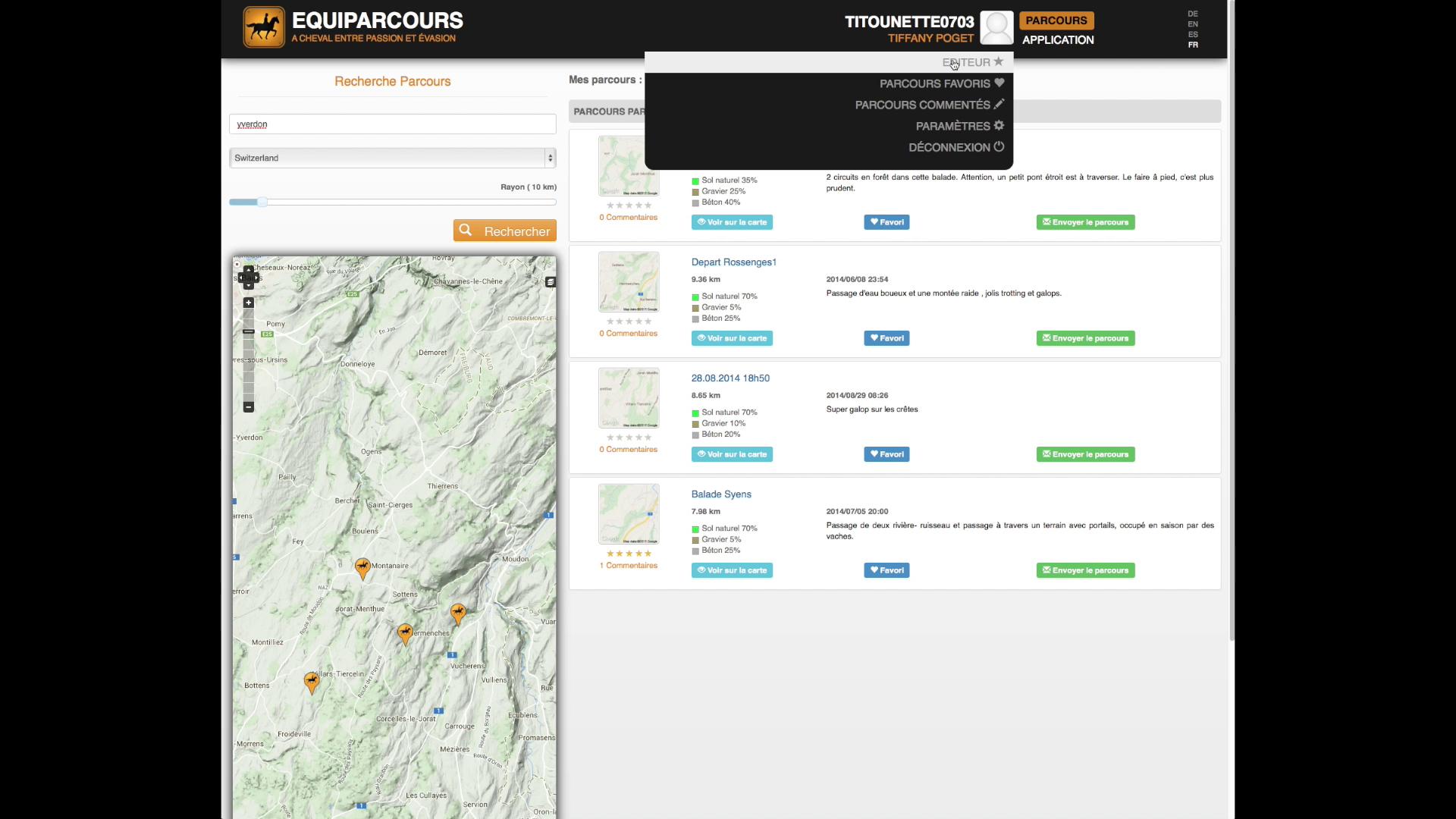
Task: View 28.08.2014 18h50 route on the map
Action: pyautogui.click(x=732, y=454)
